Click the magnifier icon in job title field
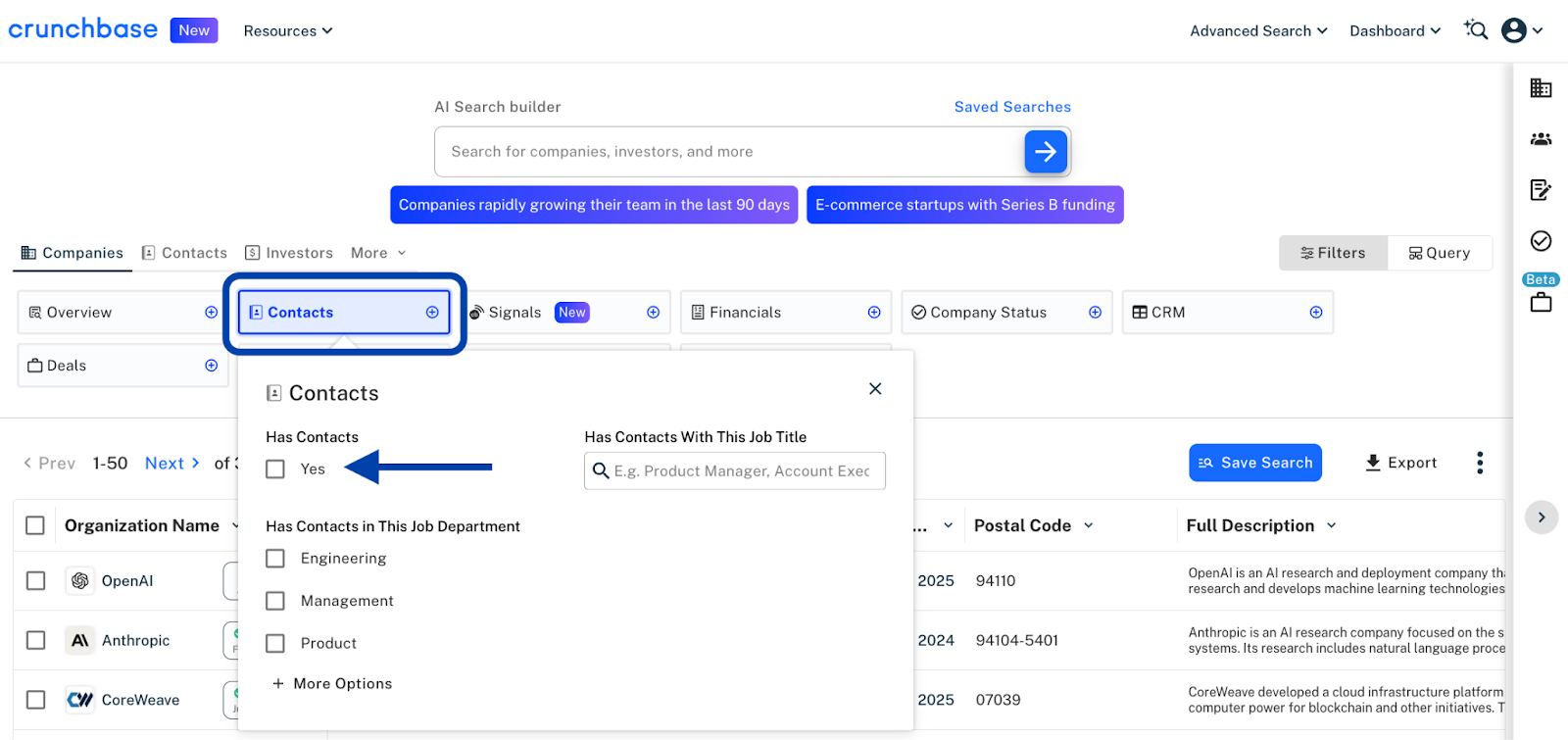 [601, 471]
